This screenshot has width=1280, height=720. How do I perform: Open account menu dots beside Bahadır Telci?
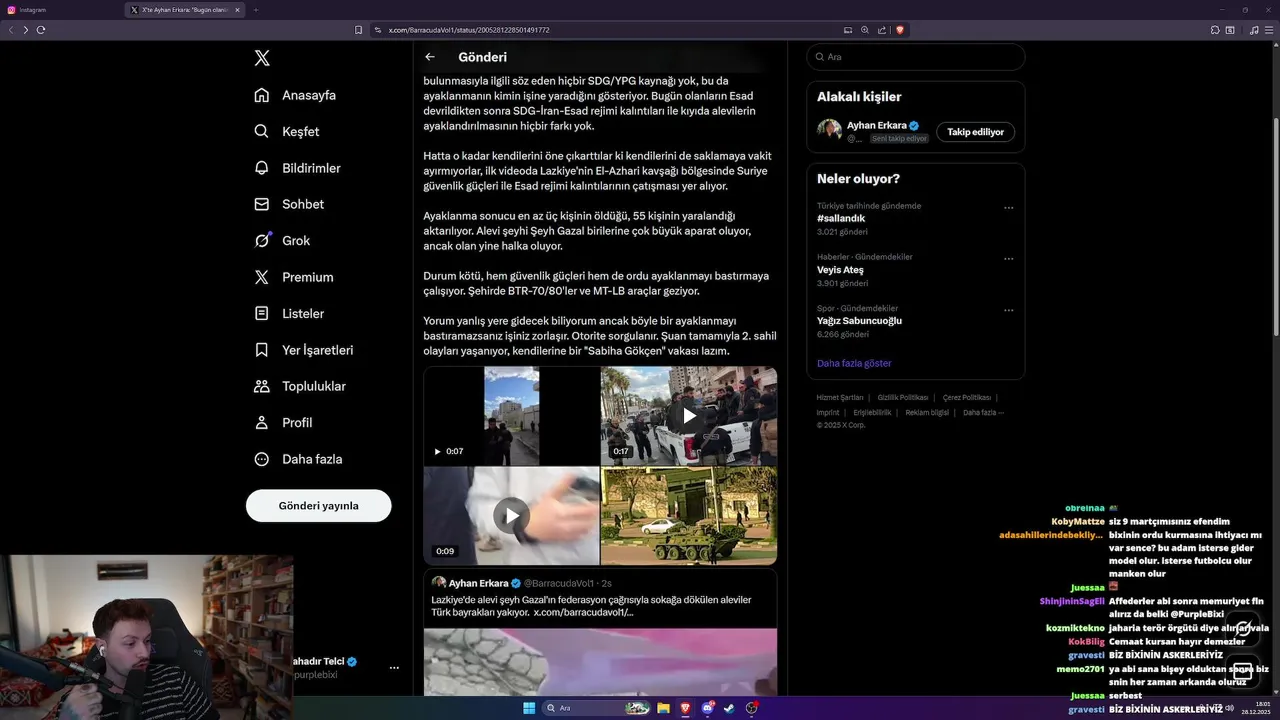[394, 668]
